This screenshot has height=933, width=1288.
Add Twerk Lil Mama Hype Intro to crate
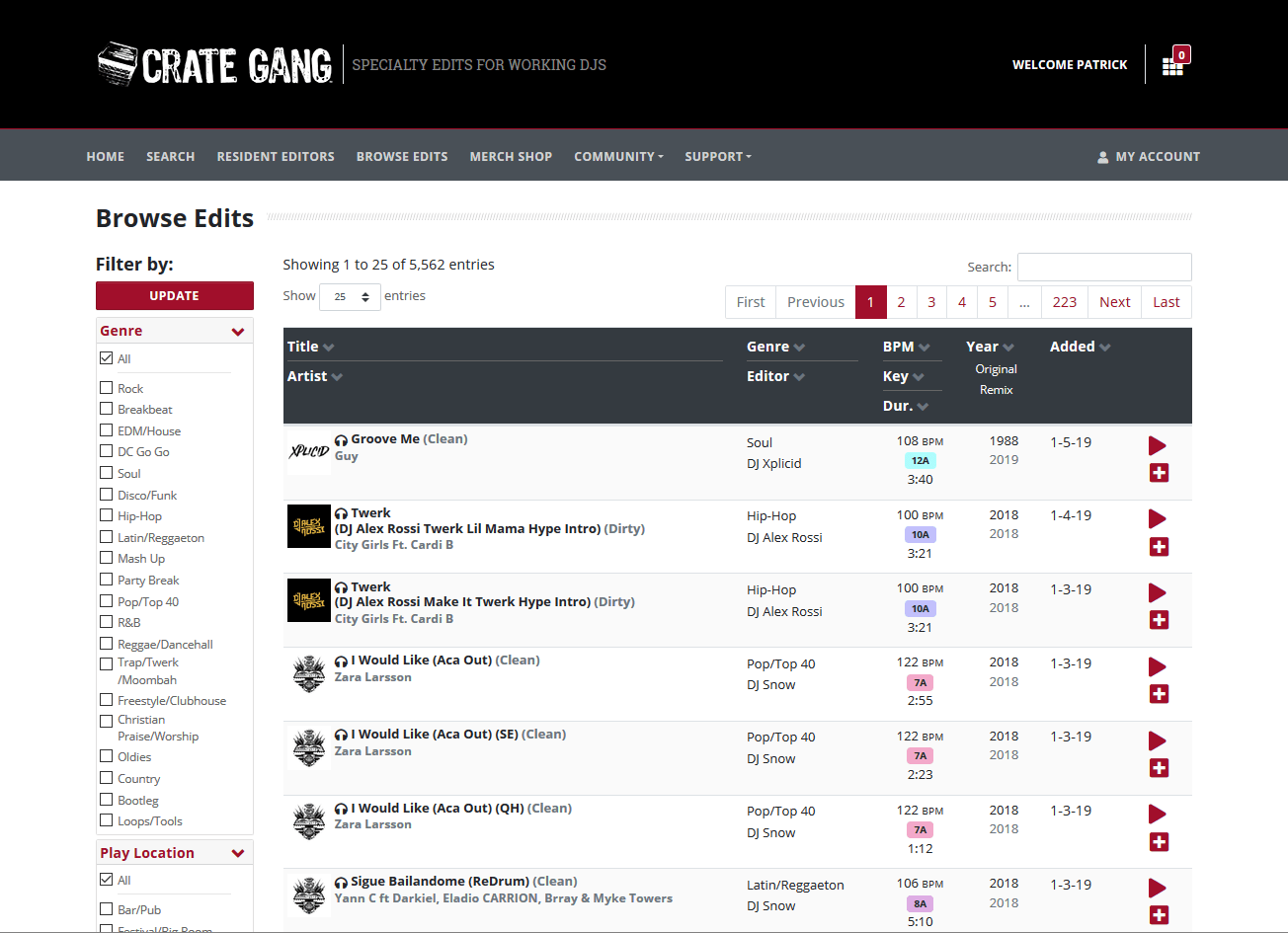pyautogui.click(x=1160, y=547)
